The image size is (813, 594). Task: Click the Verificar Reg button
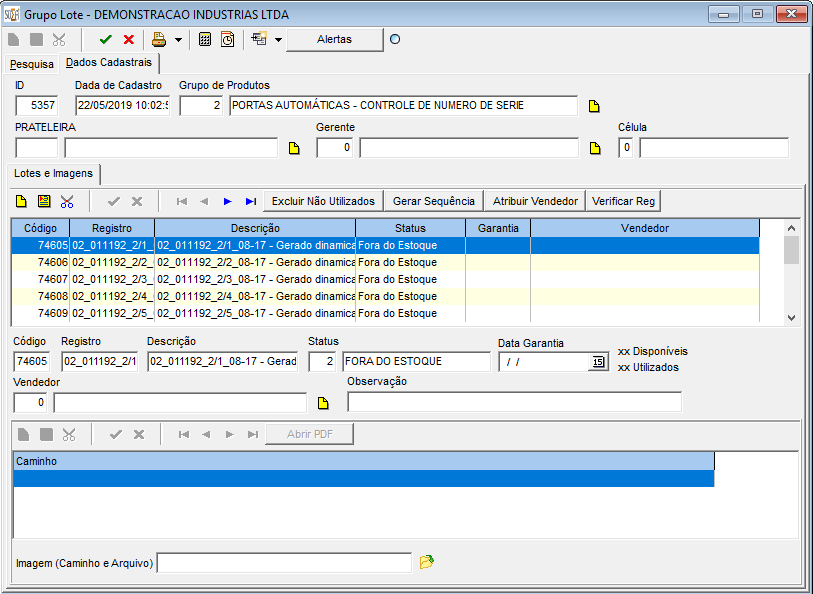[623, 201]
